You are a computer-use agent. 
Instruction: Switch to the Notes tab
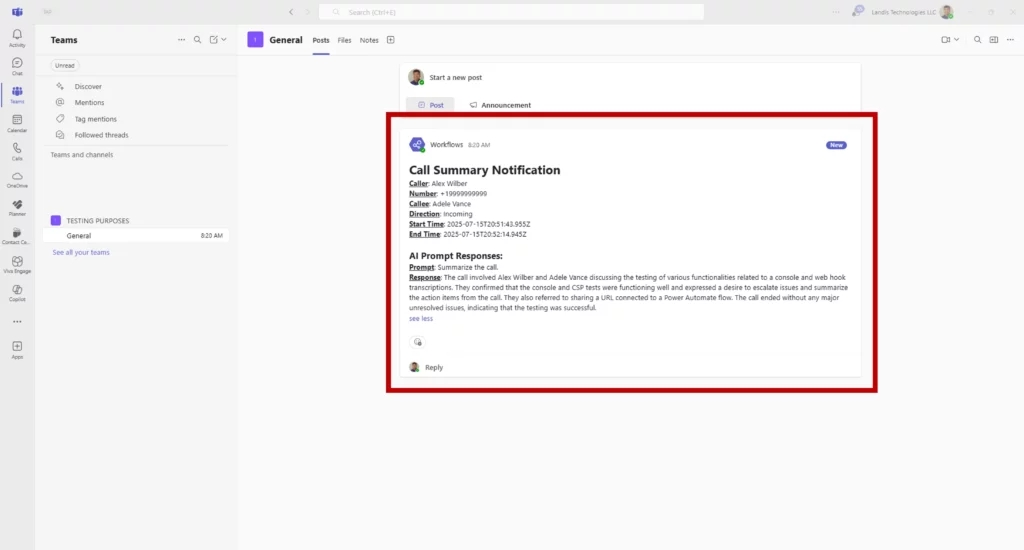[369, 40]
